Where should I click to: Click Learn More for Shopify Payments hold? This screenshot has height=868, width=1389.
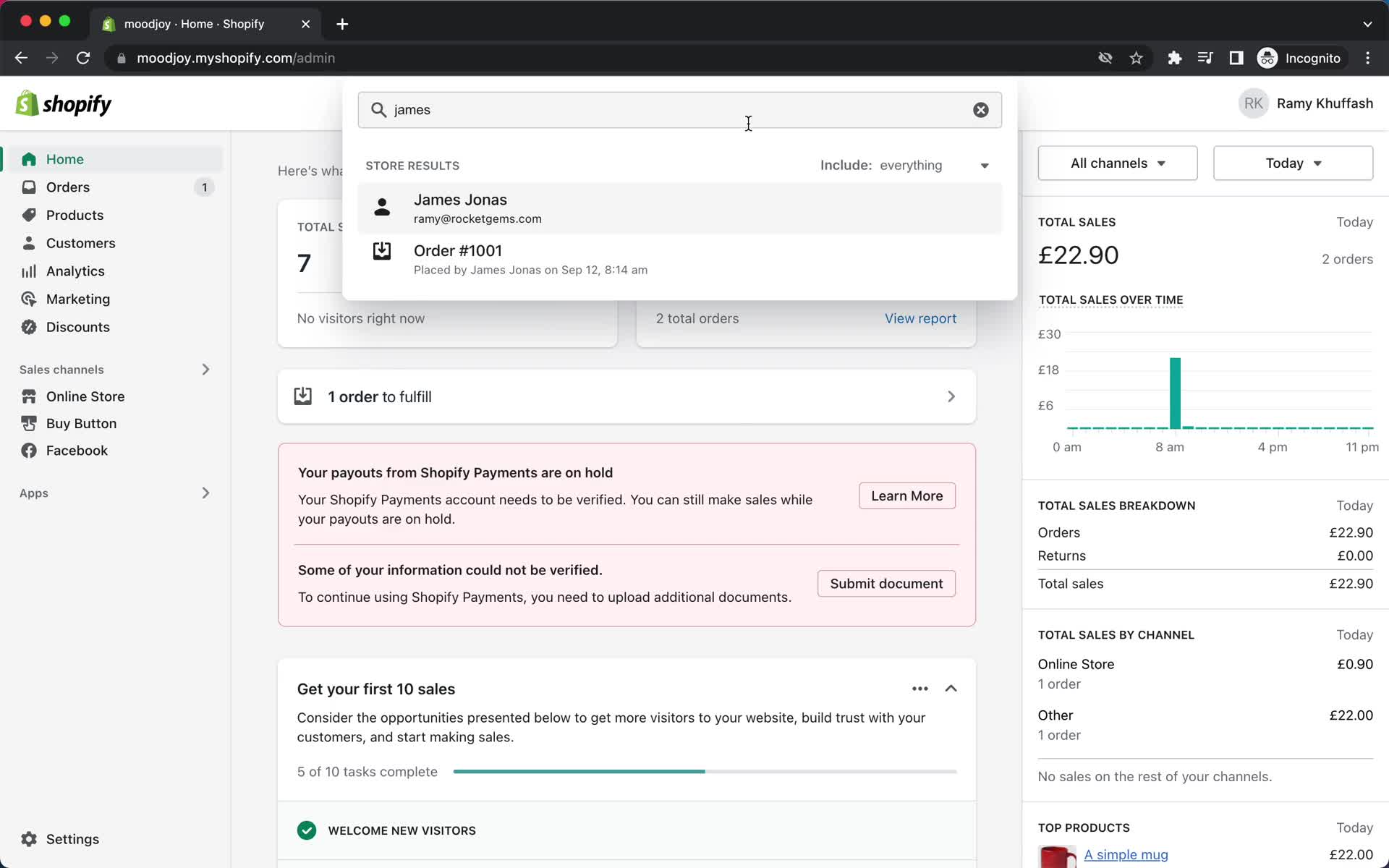(x=906, y=495)
